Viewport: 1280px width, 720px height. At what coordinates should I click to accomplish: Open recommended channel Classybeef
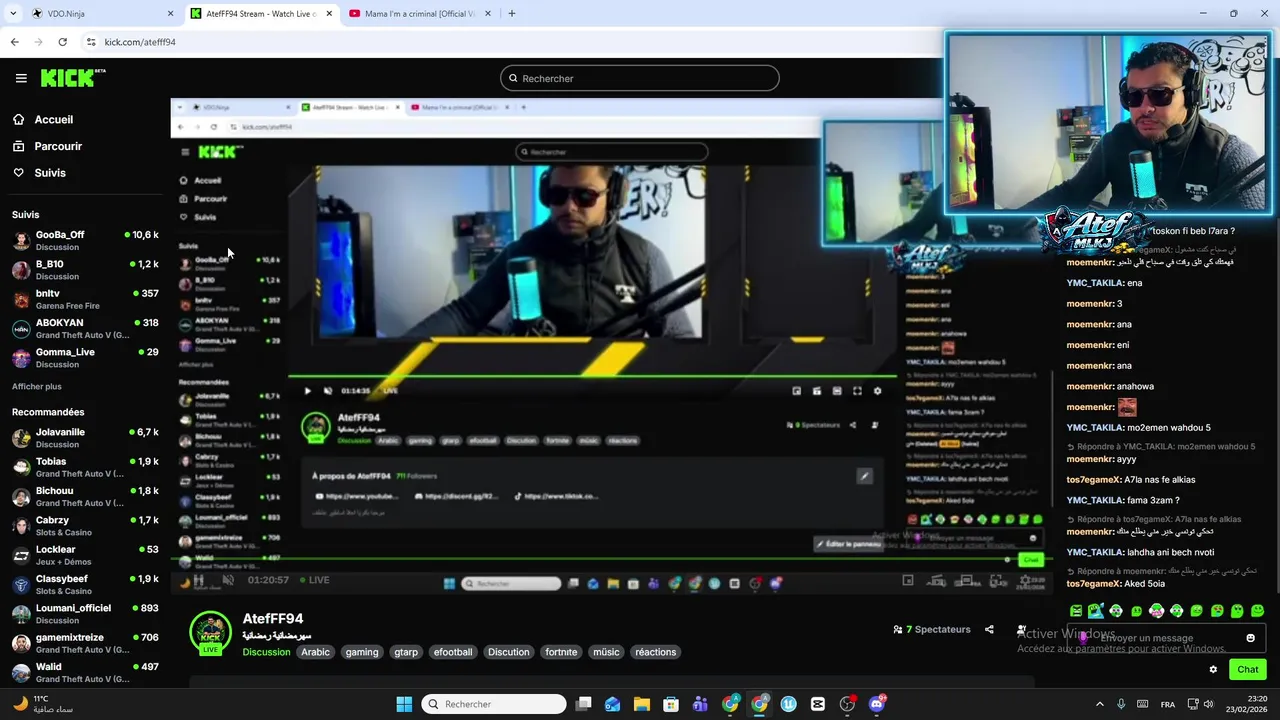[85, 584]
